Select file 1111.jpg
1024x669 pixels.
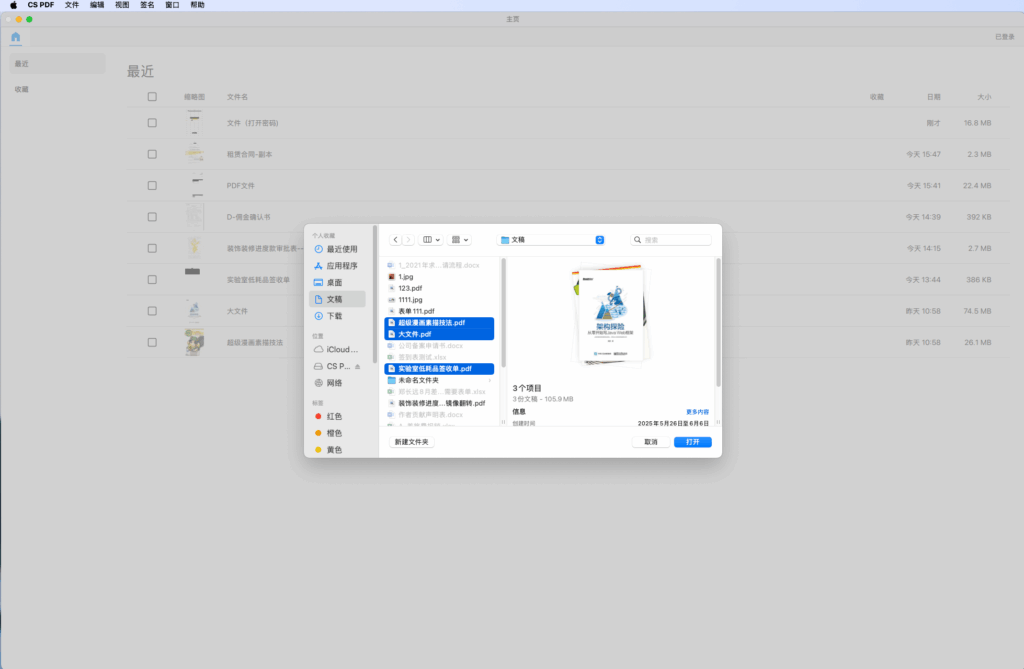(439, 300)
